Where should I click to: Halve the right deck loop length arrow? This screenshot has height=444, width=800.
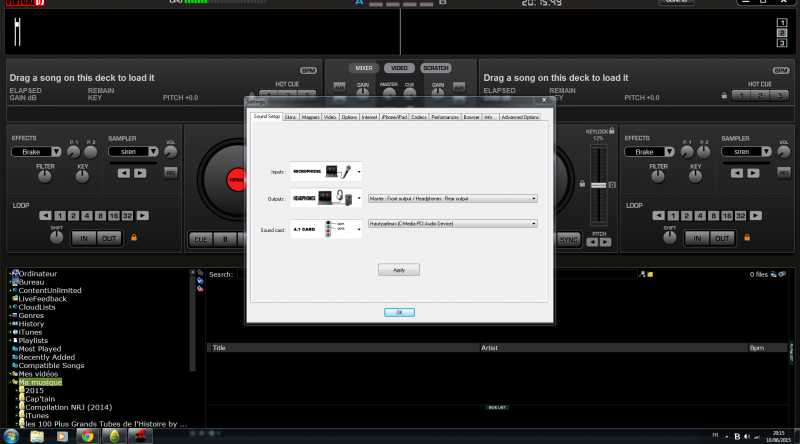click(x=659, y=215)
